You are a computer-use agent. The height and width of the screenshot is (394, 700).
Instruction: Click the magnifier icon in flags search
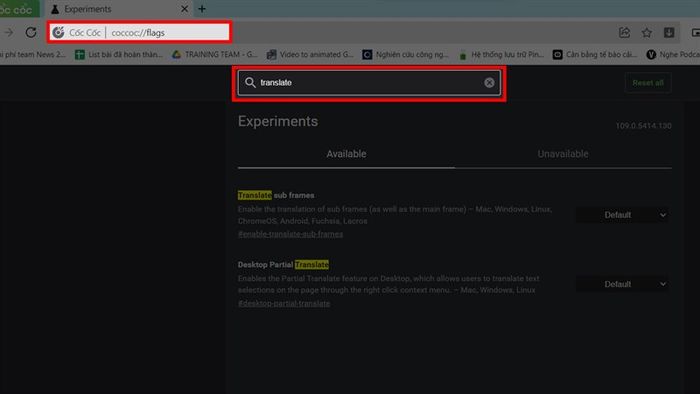(x=250, y=83)
